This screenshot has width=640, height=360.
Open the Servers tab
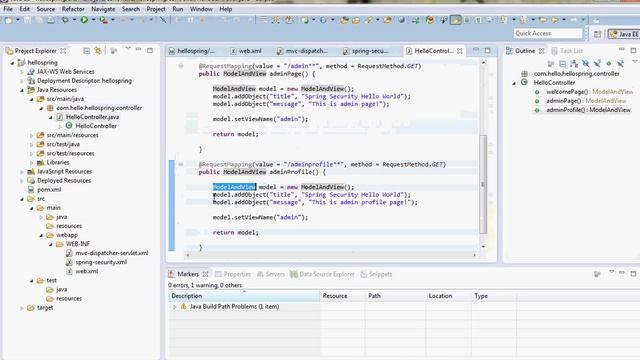pos(271,274)
